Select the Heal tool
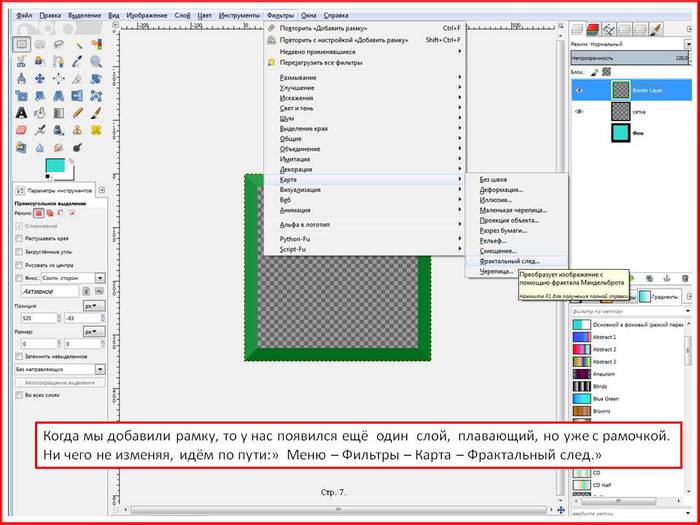Viewport: 700px width, 525px height. point(96,130)
